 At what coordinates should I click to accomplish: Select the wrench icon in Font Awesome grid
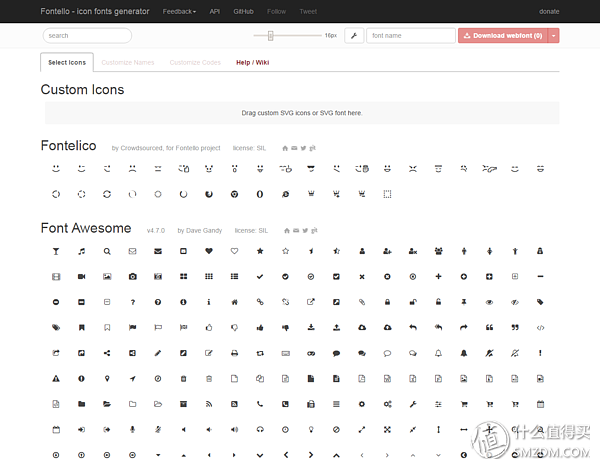pos(413,404)
